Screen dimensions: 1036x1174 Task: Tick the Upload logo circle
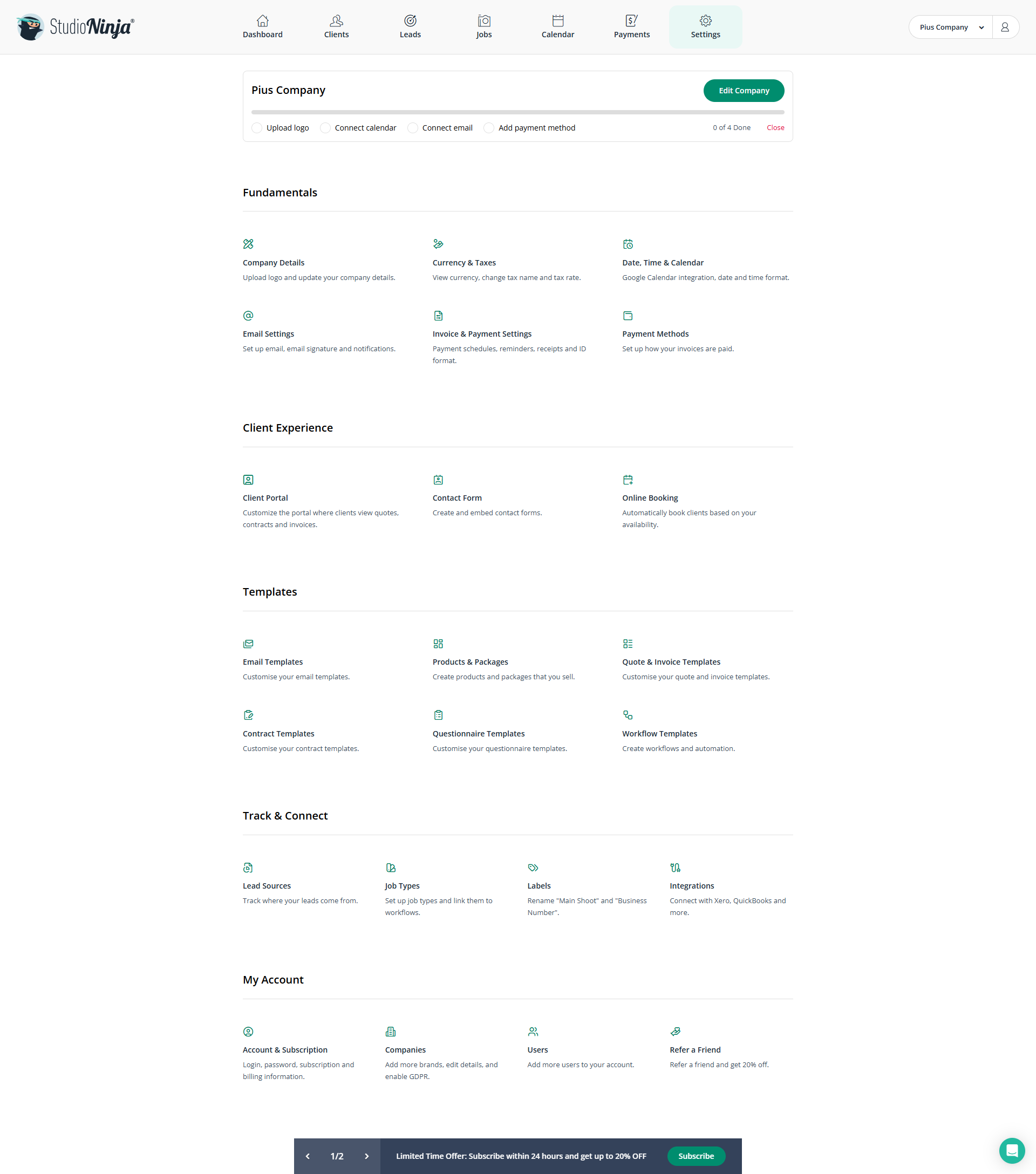point(257,127)
